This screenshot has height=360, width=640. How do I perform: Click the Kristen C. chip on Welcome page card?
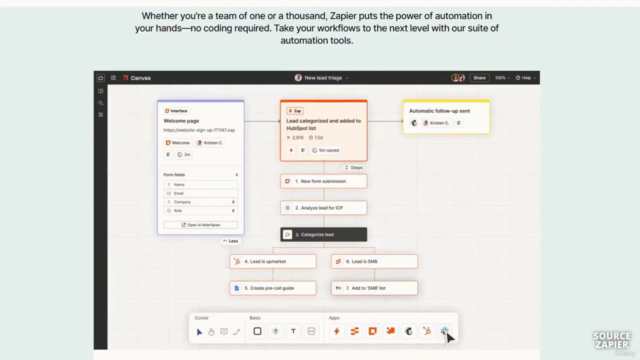[210, 143]
